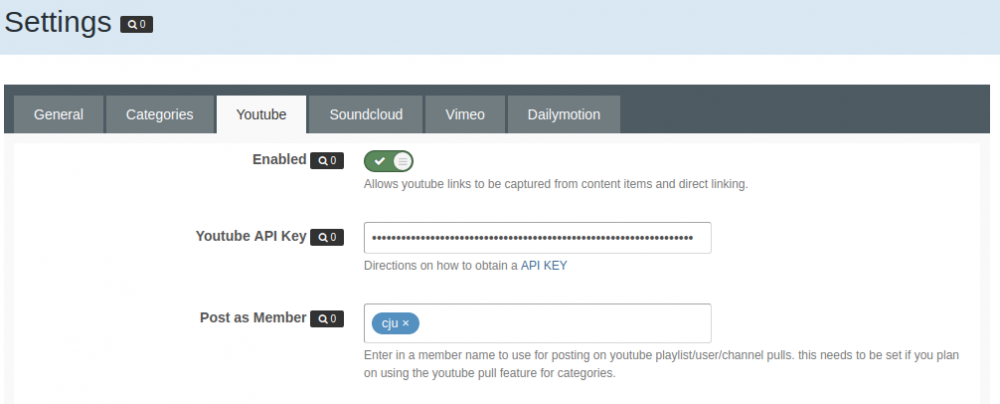Select the cju member tag

point(389,324)
